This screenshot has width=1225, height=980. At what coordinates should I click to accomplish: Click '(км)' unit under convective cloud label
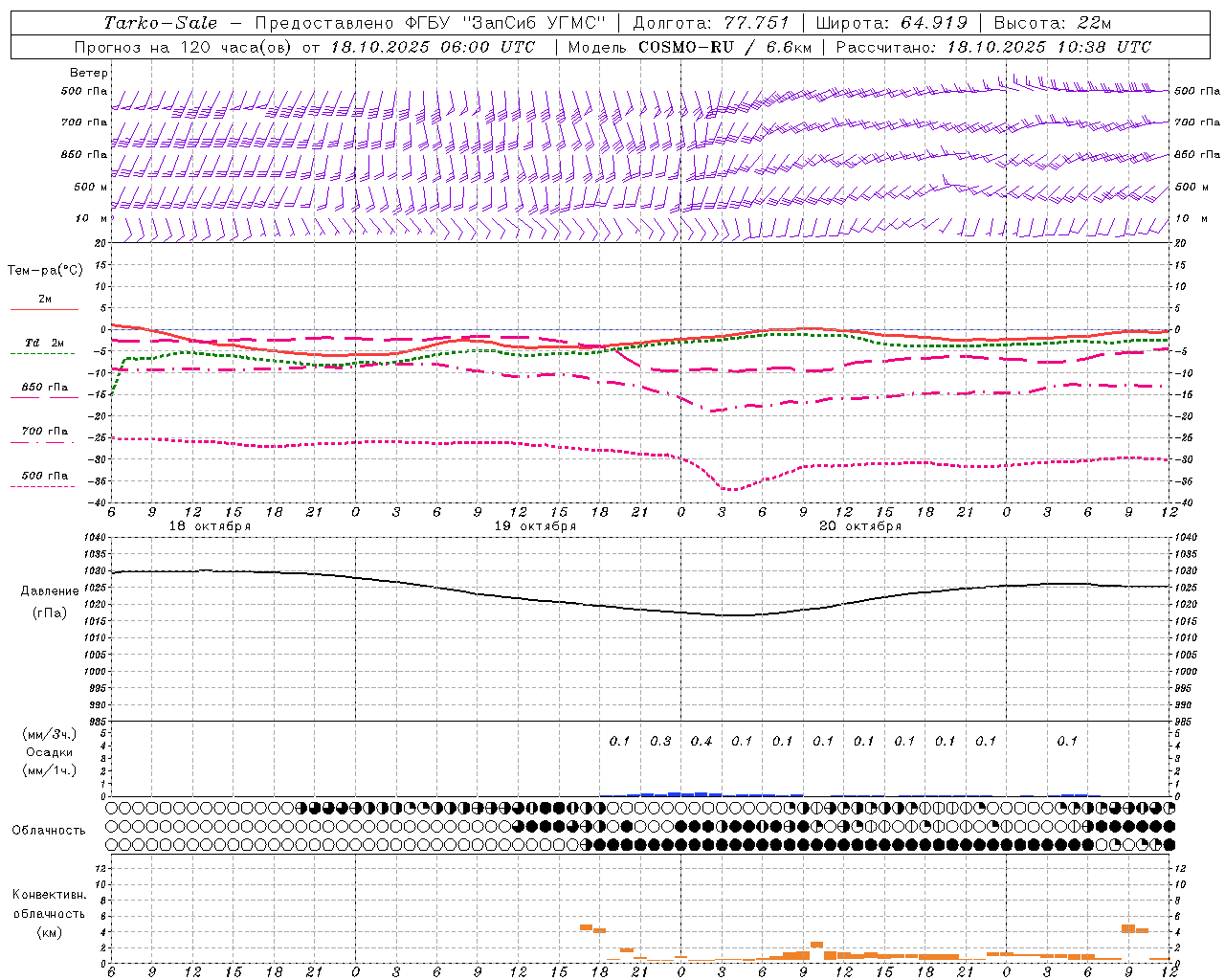49,932
